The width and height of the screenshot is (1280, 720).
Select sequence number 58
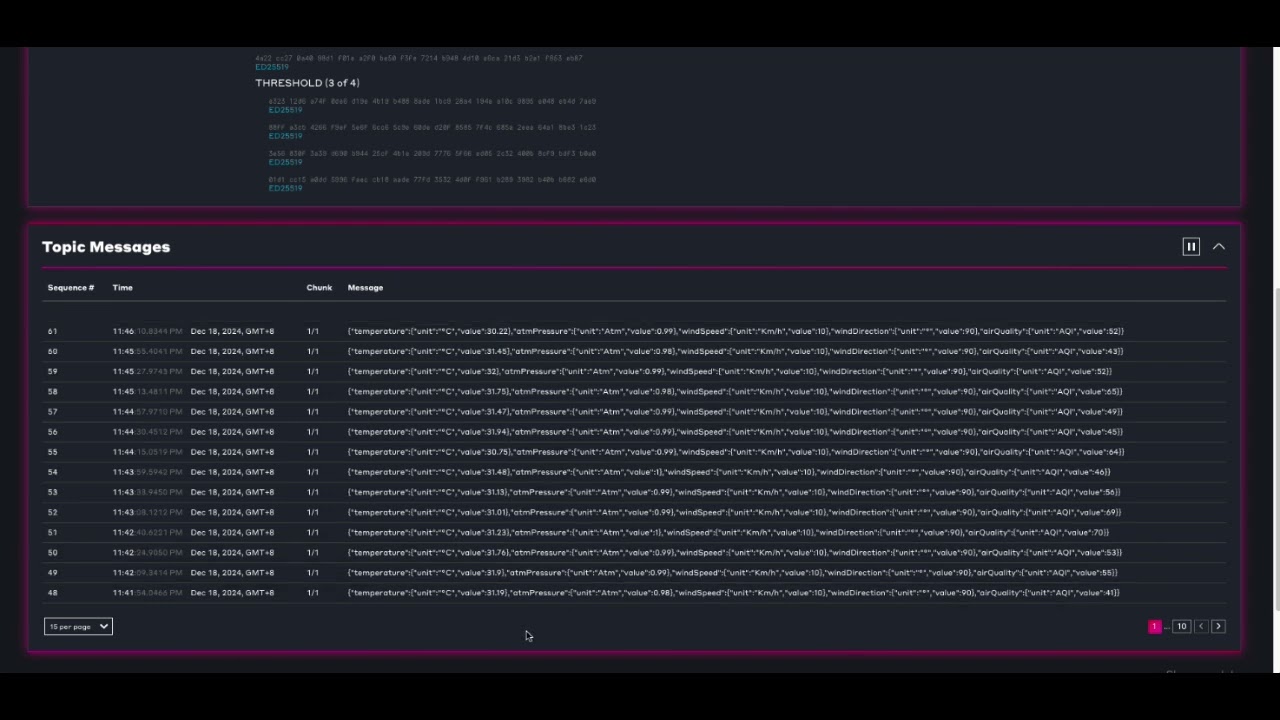(52, 391)
